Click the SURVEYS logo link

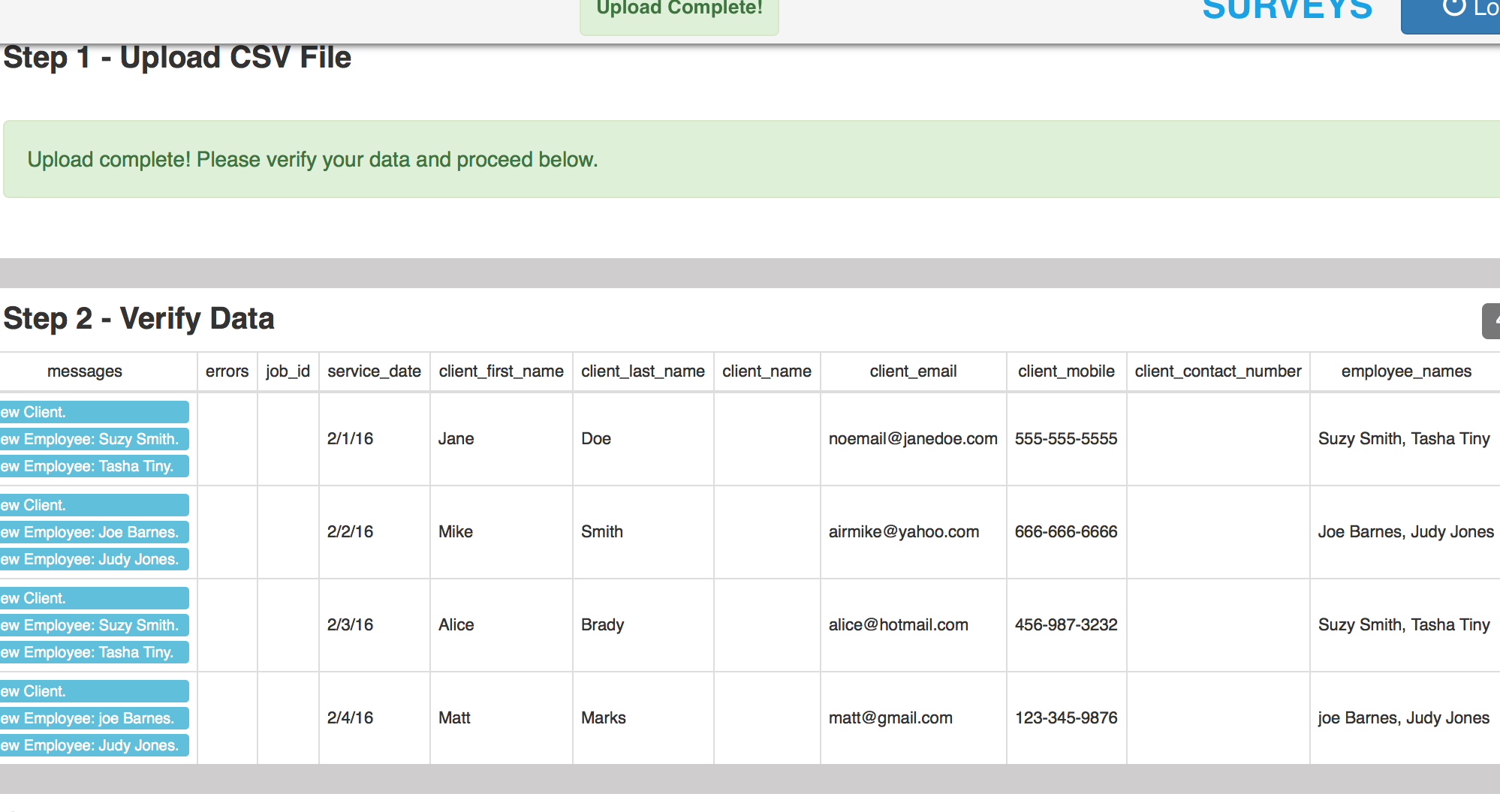click(x=1287, y=9)
